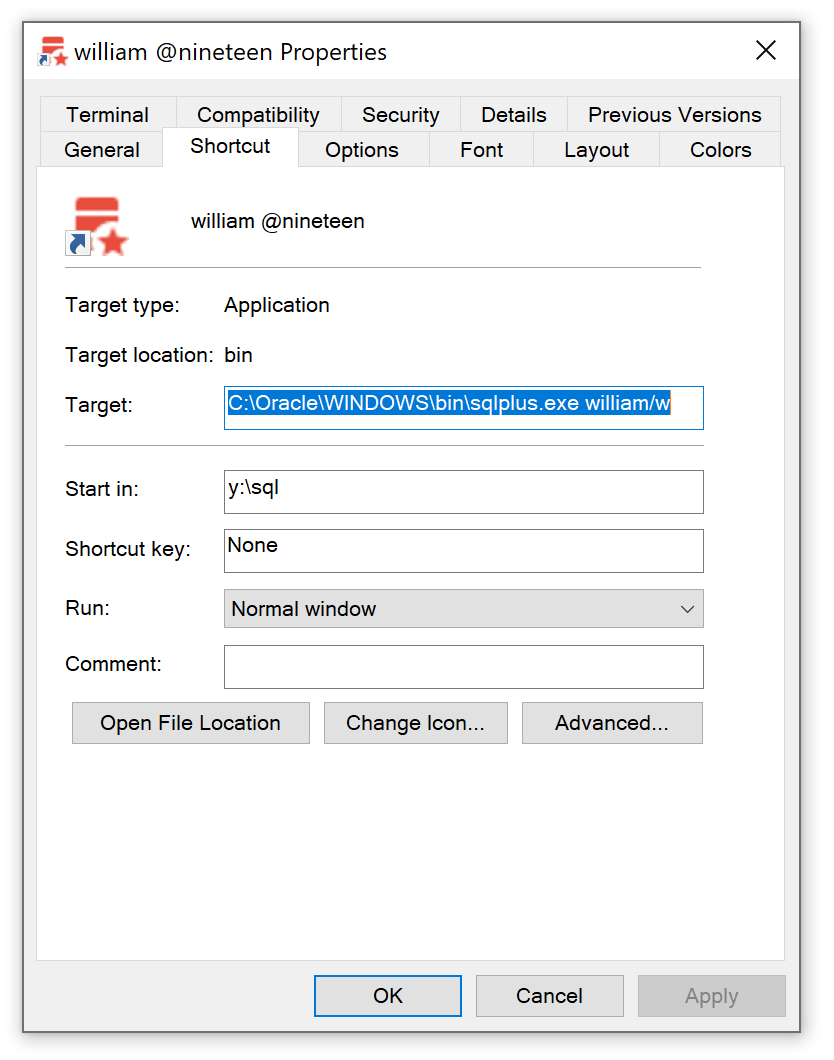The image size is (834, 1060).
Task: Switch to the General tab
Action: 101,149
